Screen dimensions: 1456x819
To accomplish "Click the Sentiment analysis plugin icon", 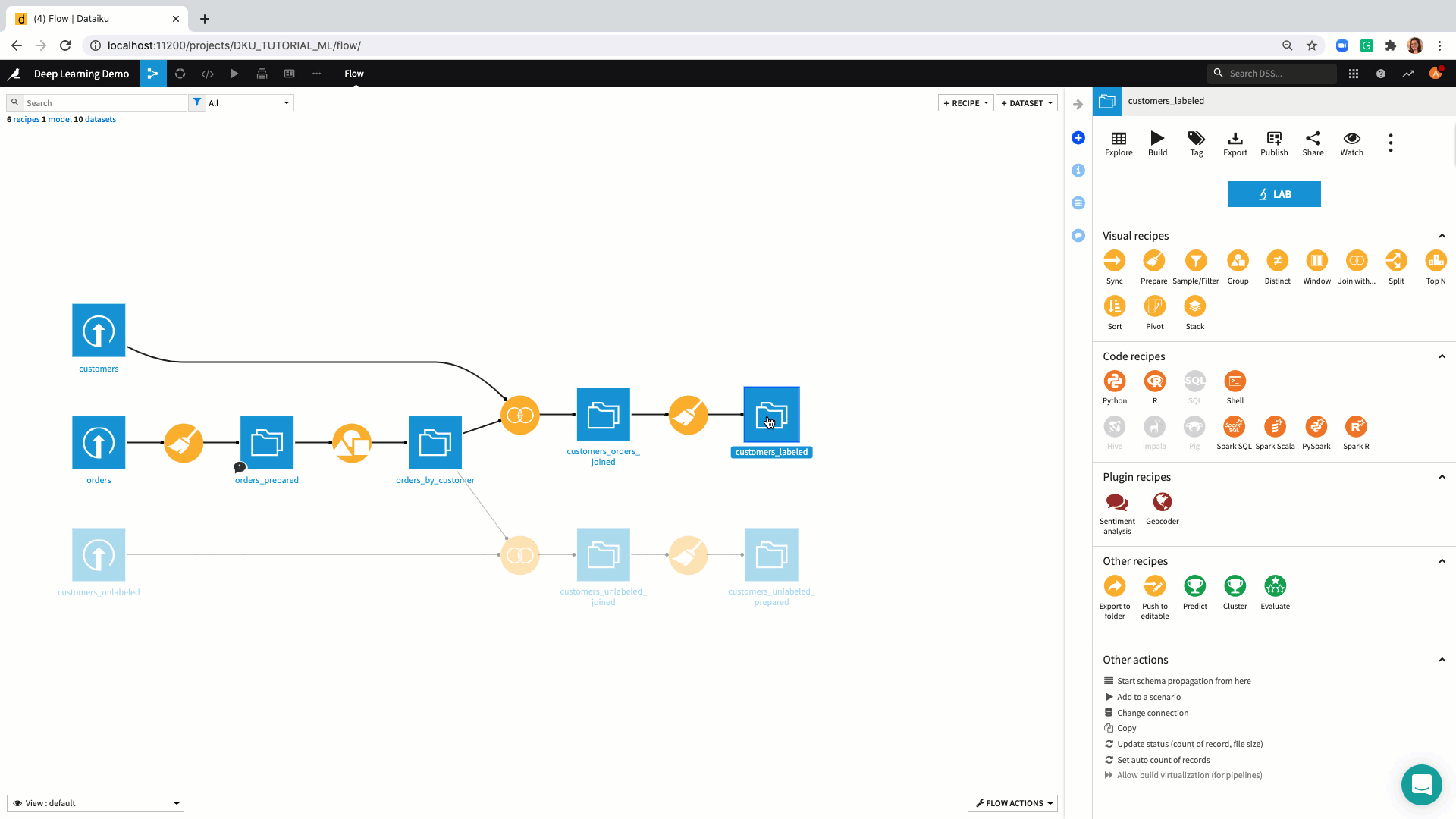I will (x=1117, y=502).
